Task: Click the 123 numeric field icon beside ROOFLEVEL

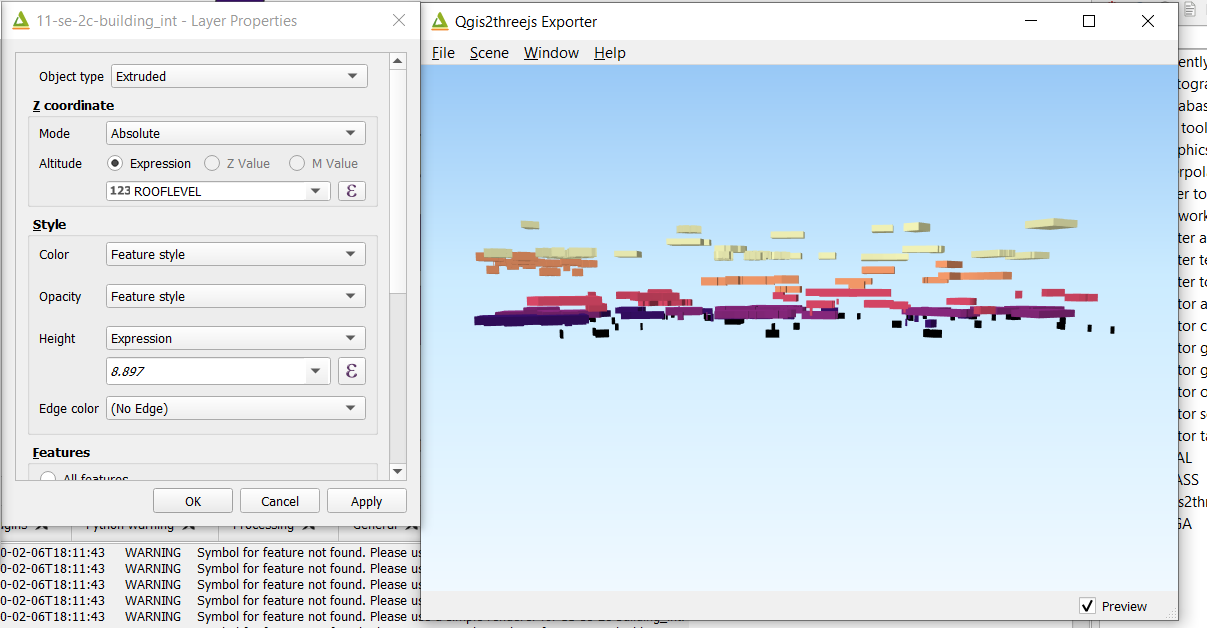Action: click(x=120, y=190)
